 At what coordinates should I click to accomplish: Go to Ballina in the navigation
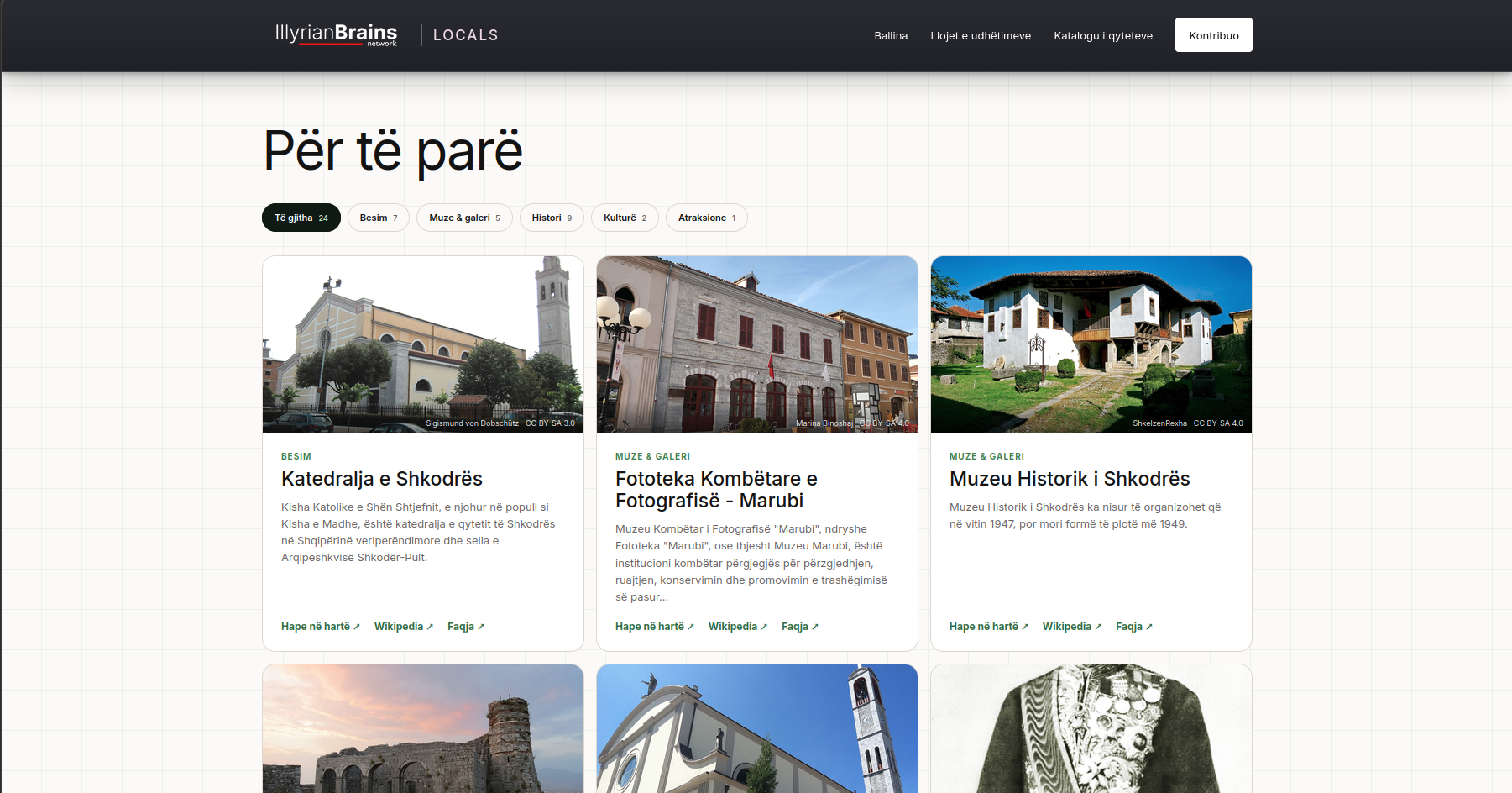[891, 35]
